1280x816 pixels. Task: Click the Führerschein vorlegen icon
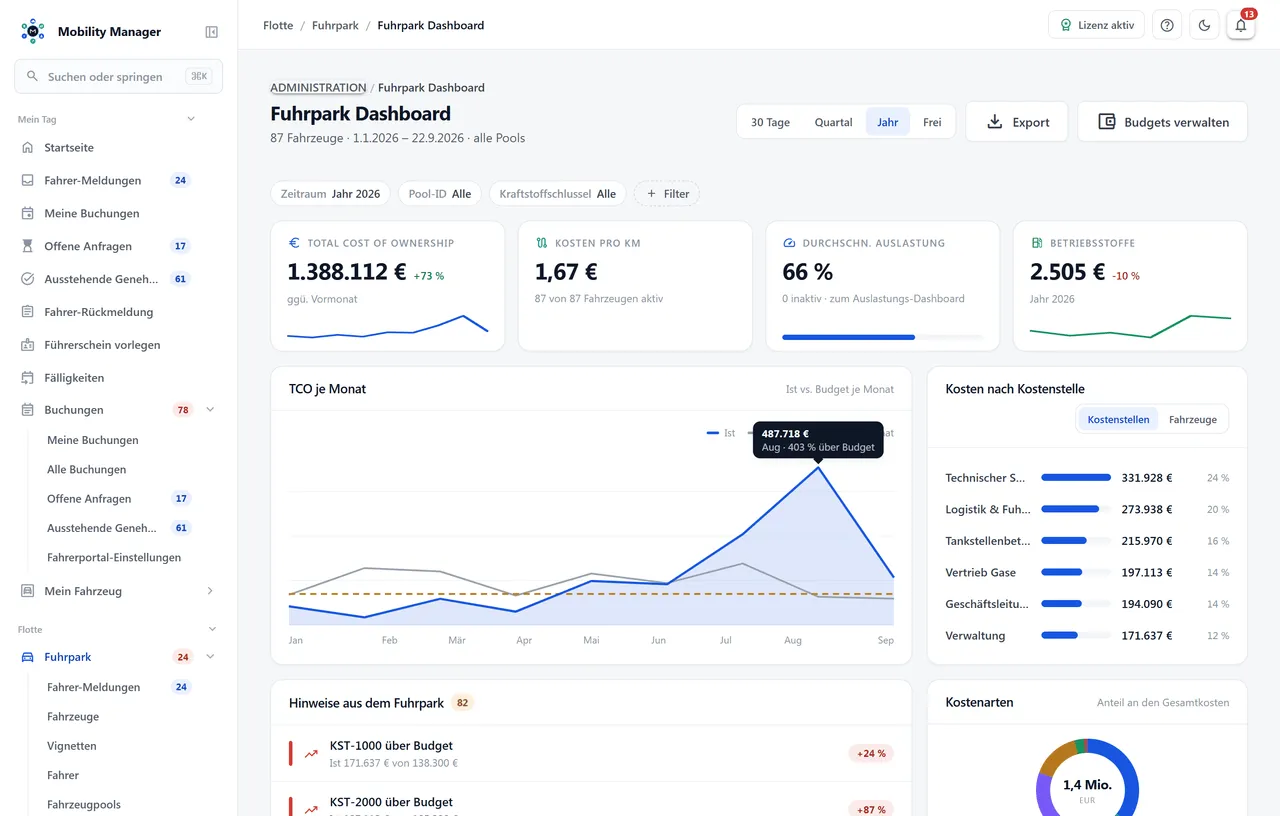28,345
